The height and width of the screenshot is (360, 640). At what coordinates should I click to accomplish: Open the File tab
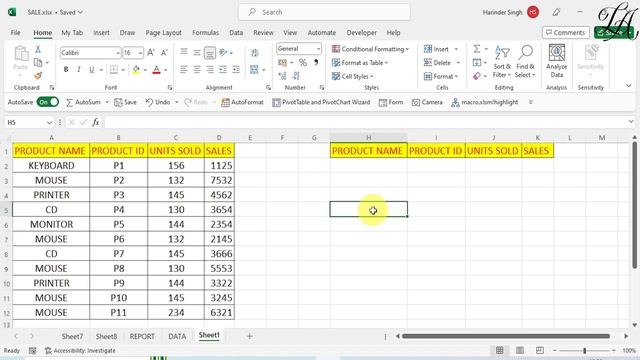point(16,33)
